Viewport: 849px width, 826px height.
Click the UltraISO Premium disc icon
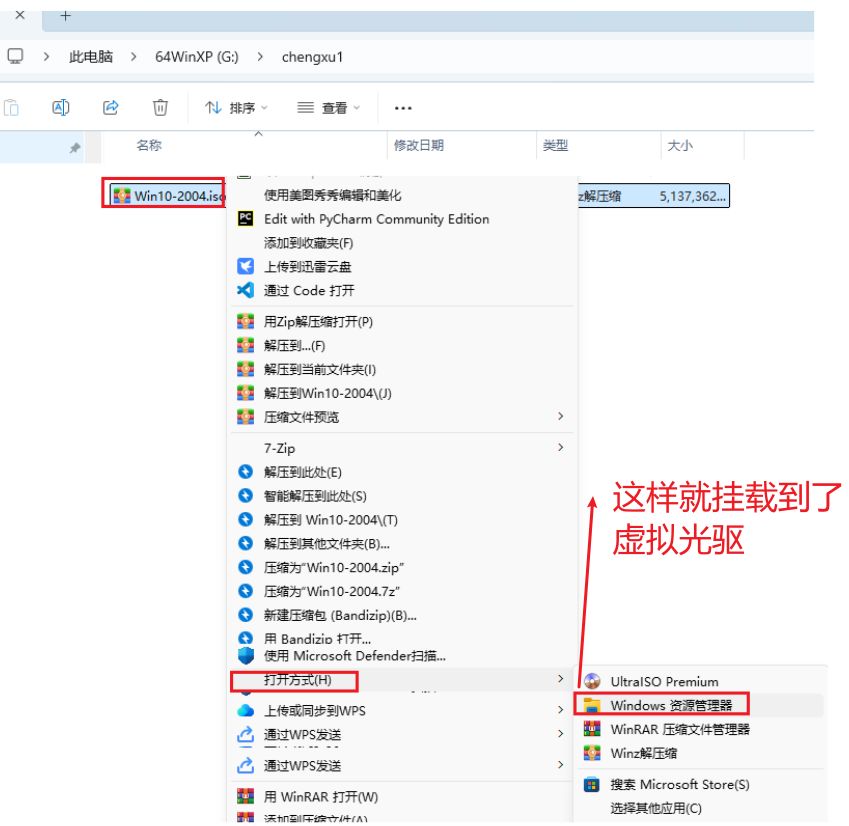pyautogui.click(x=592, y=682)
